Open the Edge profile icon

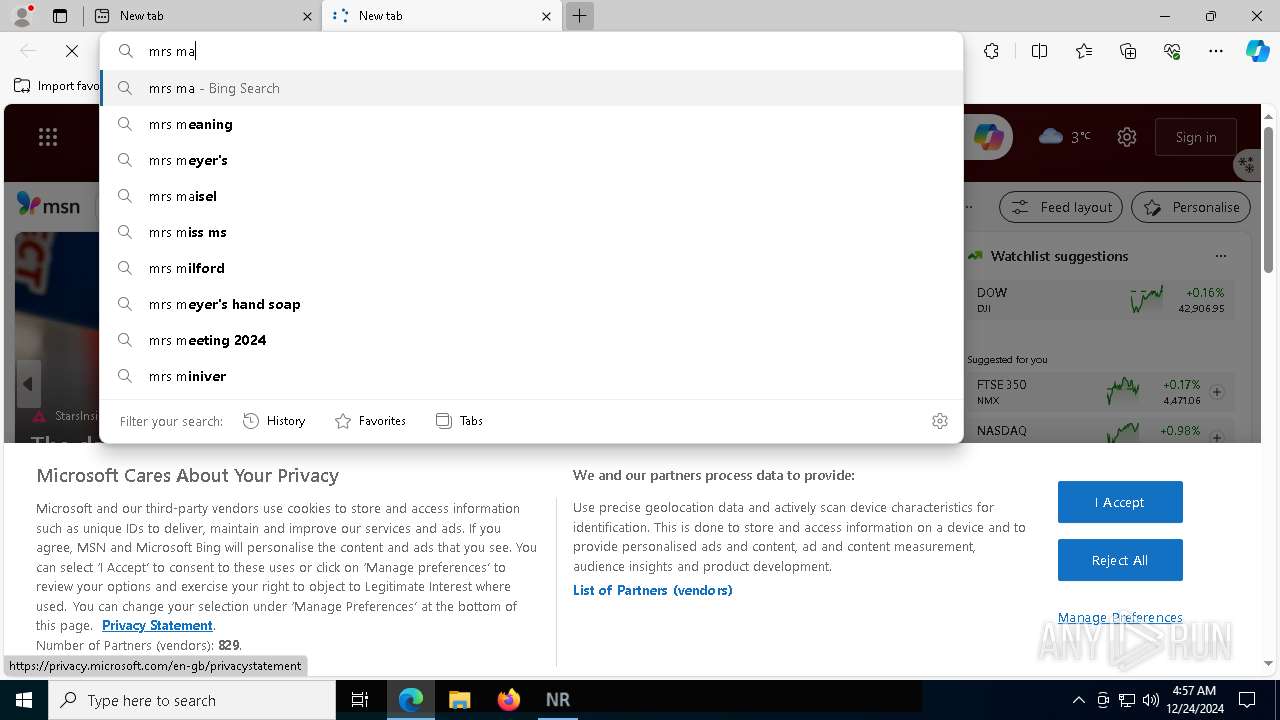[22, 16]
